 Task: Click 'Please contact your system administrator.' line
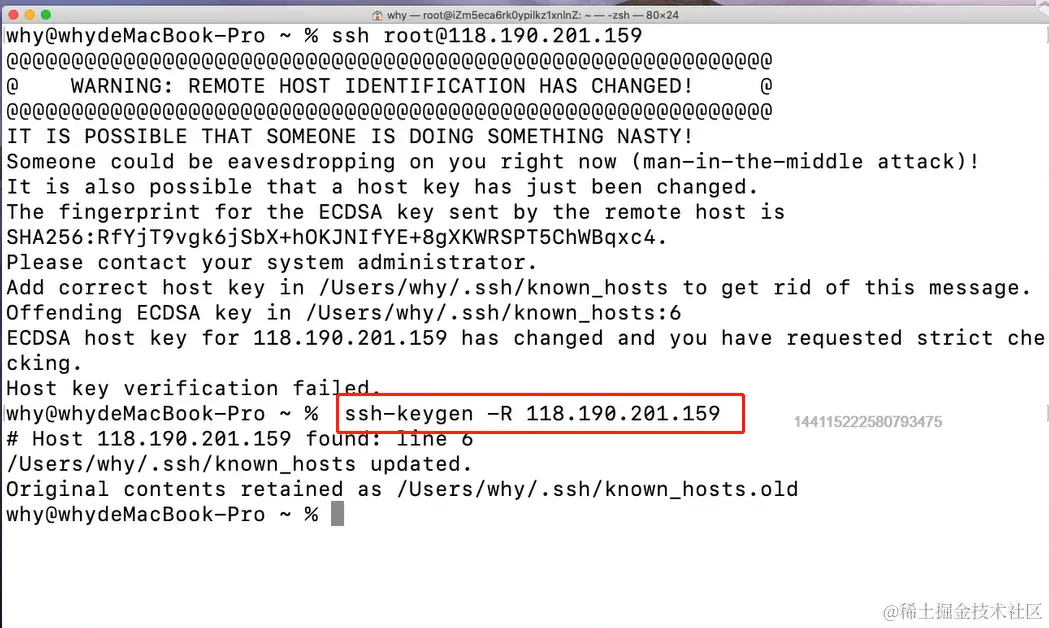coord(271,262)
